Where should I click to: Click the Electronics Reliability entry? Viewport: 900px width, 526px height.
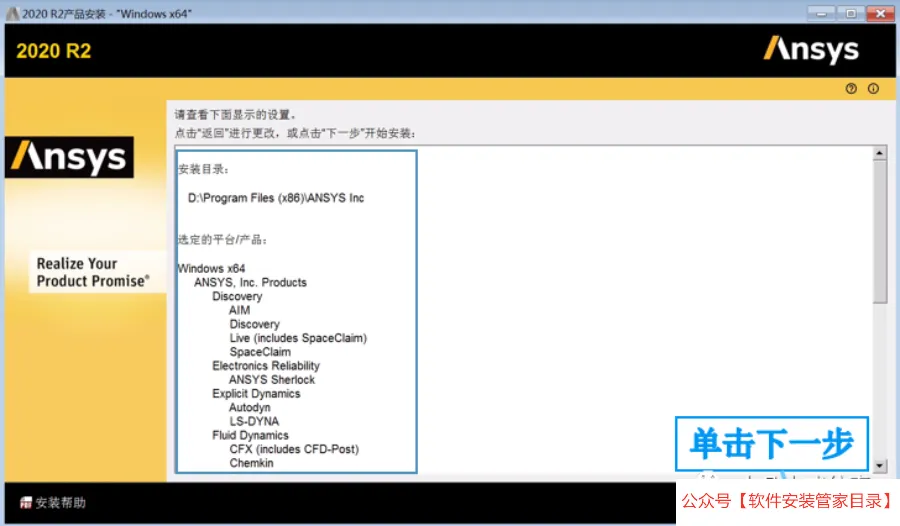coord(266,366)
